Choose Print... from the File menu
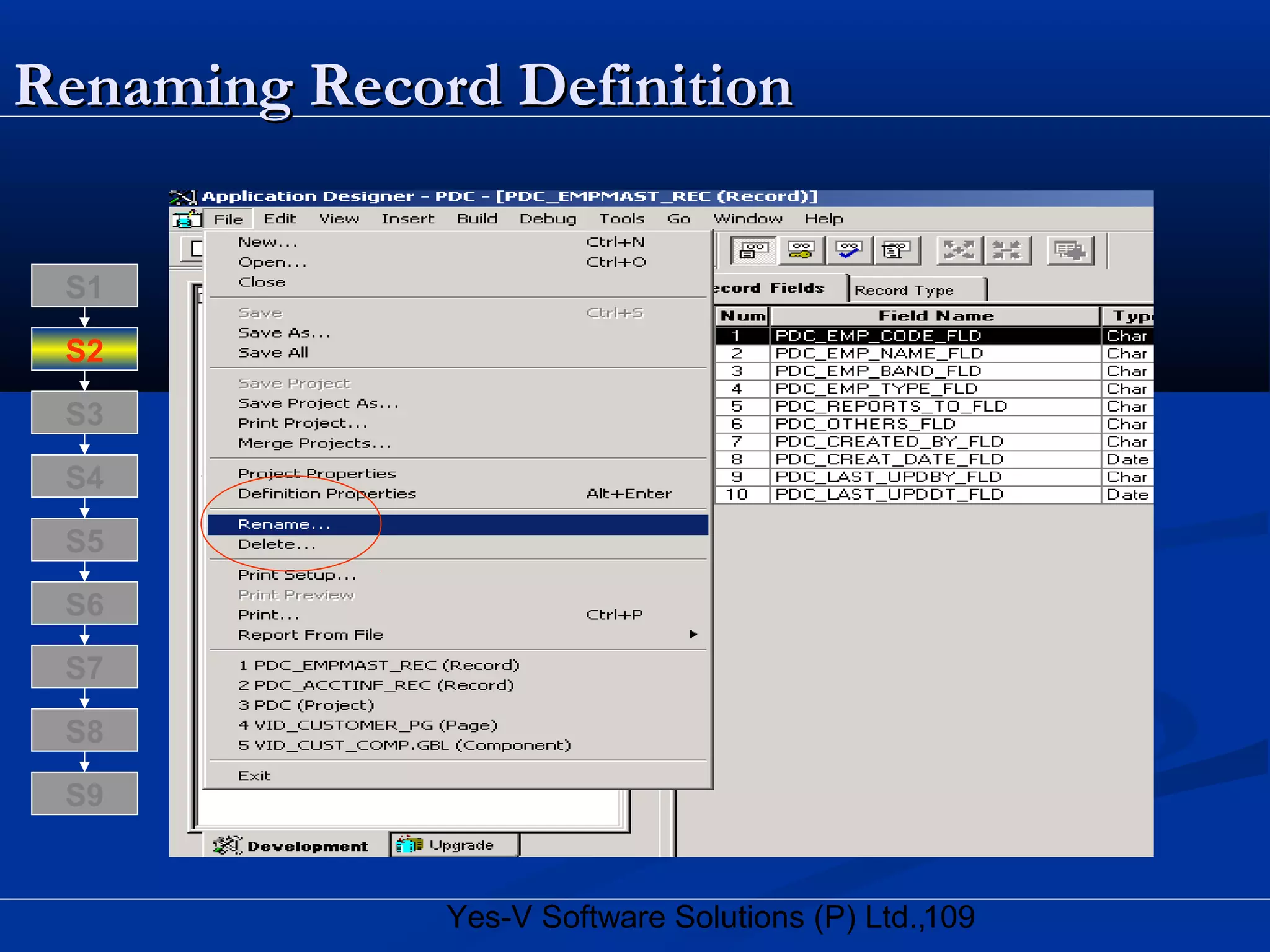 458,615
